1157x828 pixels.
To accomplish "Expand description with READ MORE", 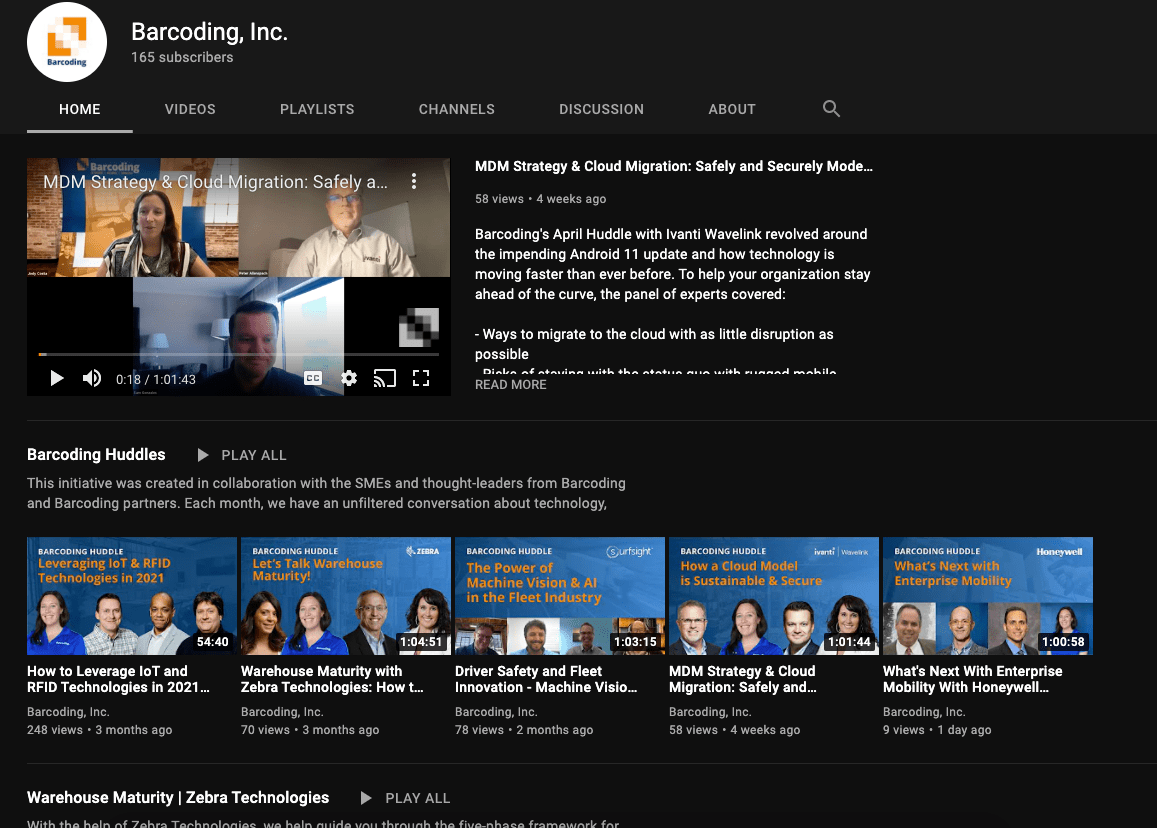I will [511, 384].
